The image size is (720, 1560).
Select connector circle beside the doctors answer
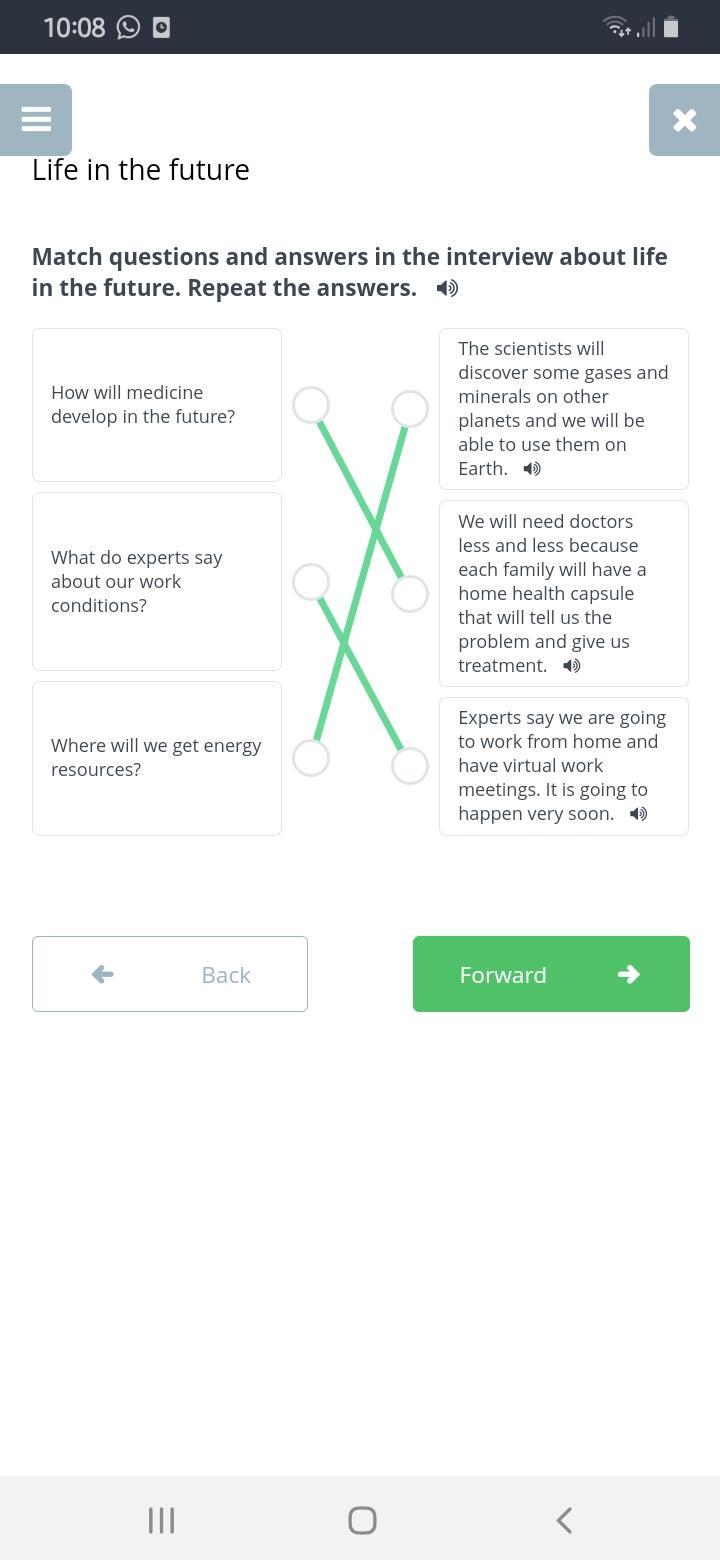click(x=410, y=594)
